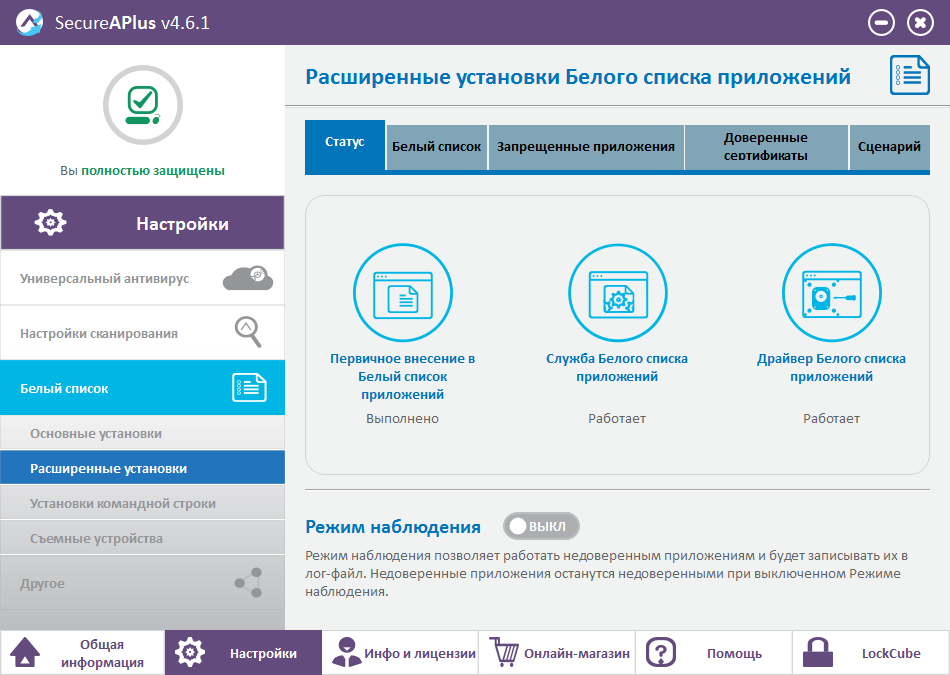950x675 pixels.
Task: Click the Настройки header in sidebar
Action: [142, 222]
